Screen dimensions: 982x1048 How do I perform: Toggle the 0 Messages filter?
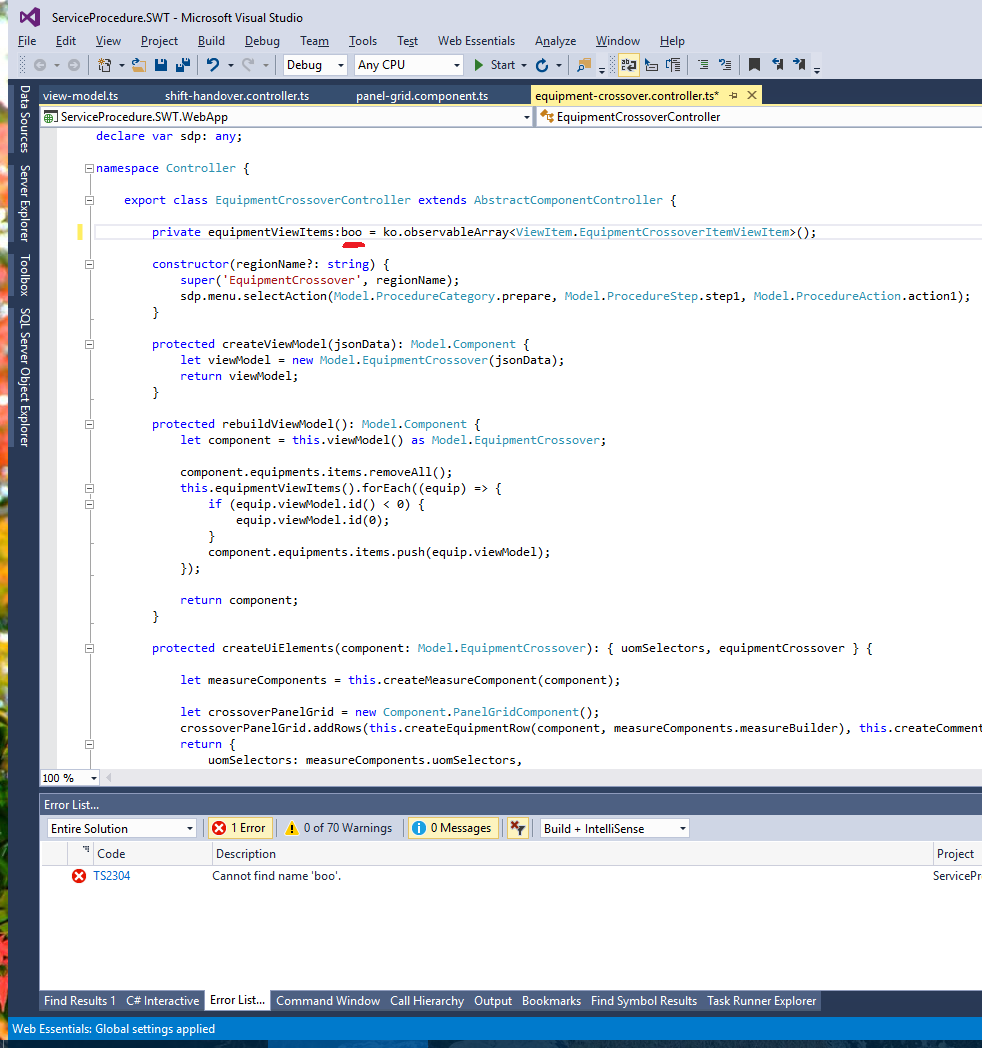[x=453, y=828]
